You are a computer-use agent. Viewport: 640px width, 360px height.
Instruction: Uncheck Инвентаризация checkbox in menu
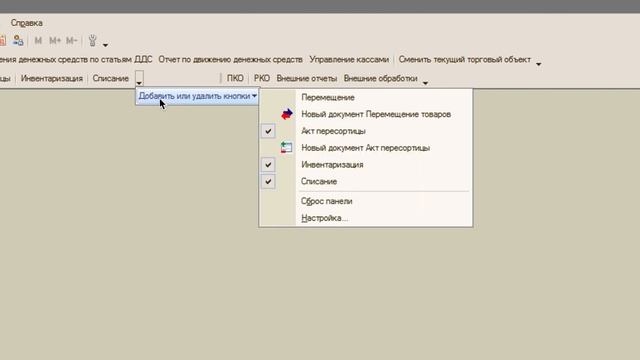(x=268, y=164)
